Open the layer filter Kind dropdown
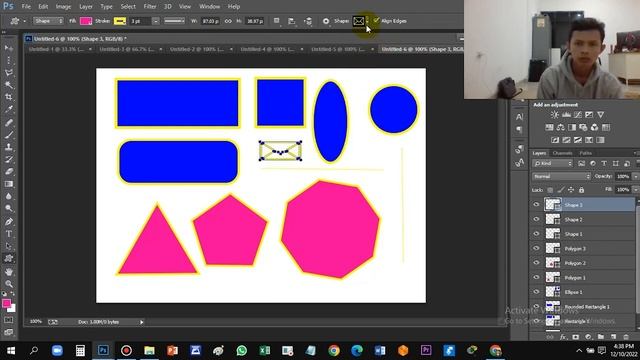 coord(552,164)
